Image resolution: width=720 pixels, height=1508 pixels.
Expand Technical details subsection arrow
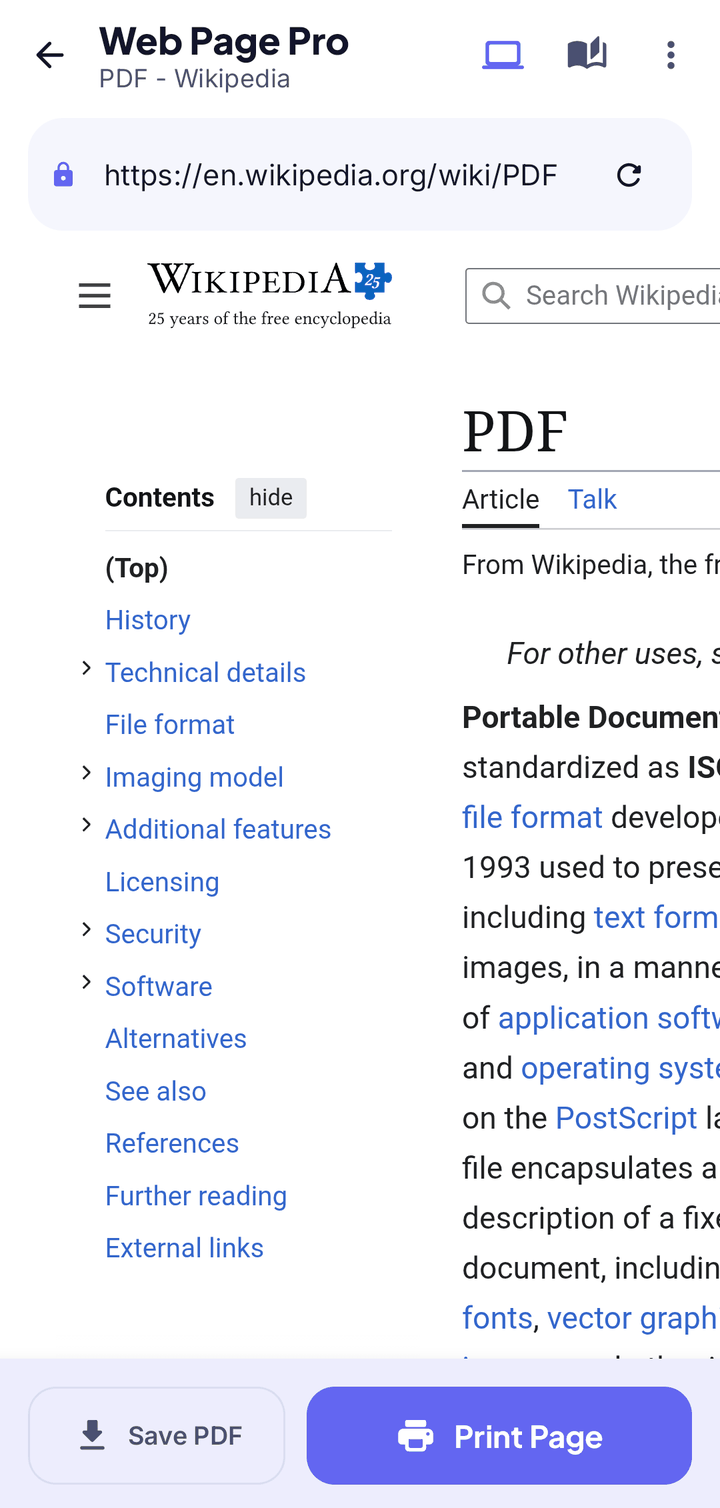tap(86, 668)
